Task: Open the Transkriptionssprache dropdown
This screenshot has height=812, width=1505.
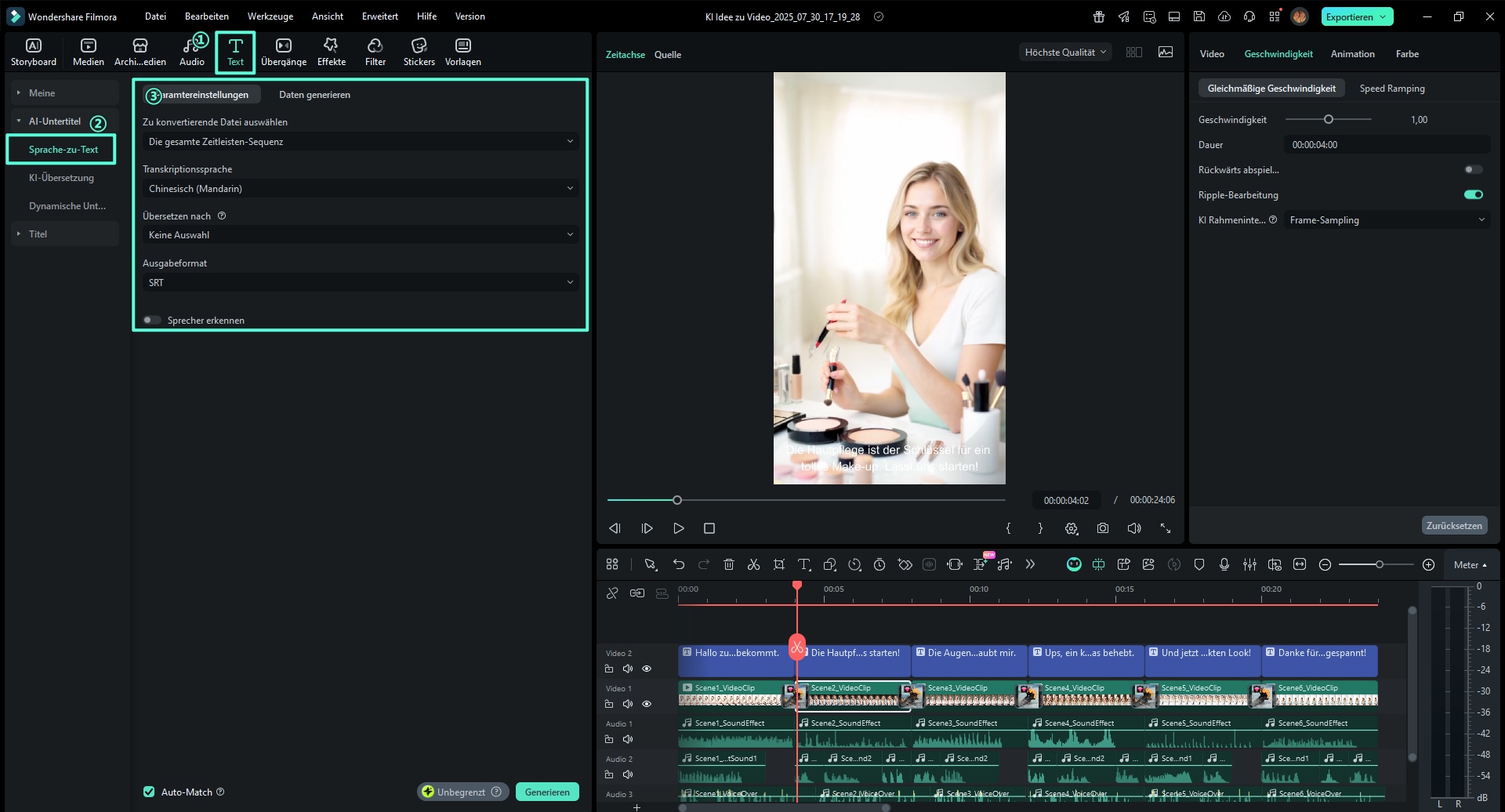Action: (x=361, y=189)
